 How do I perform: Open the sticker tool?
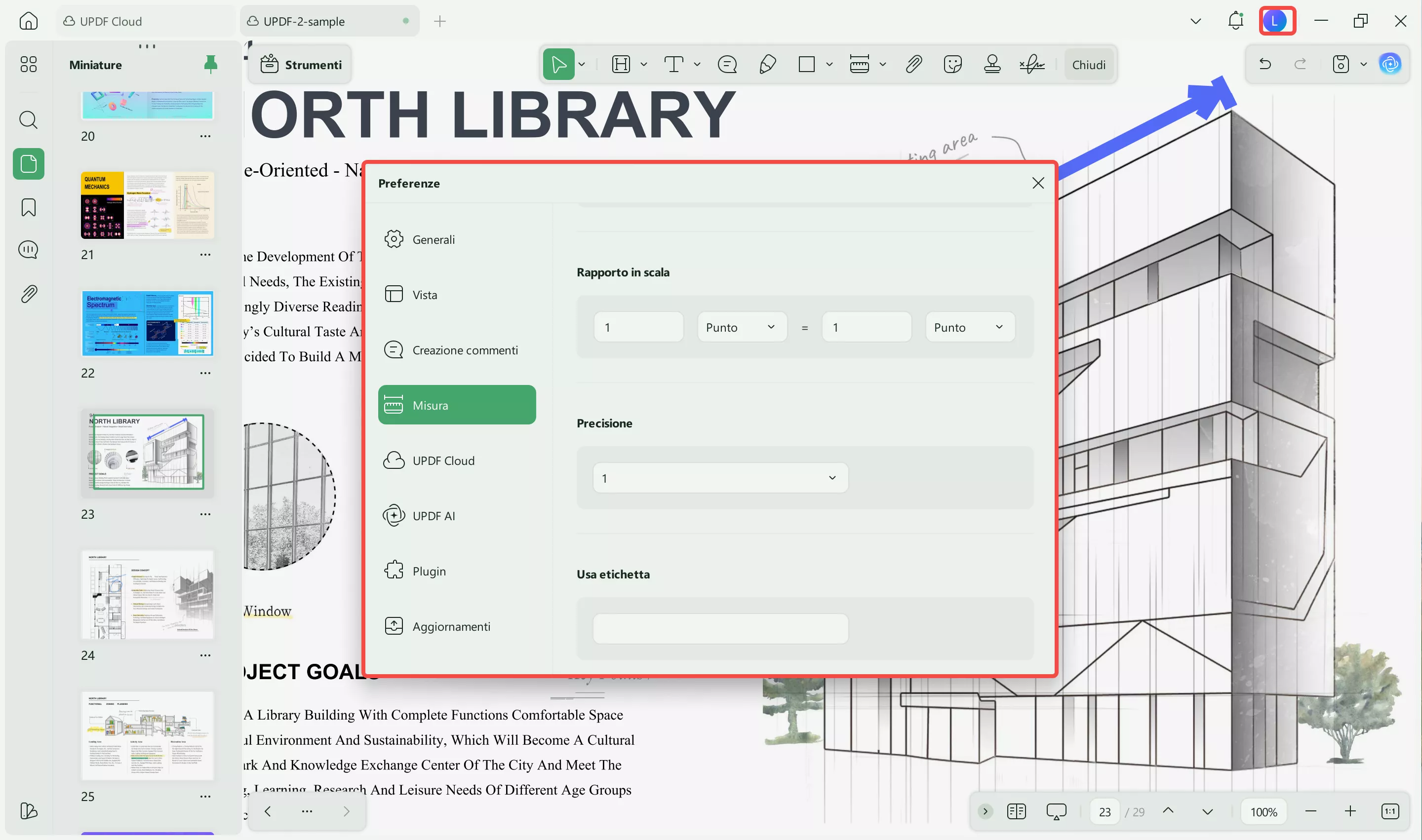[952, 65]
